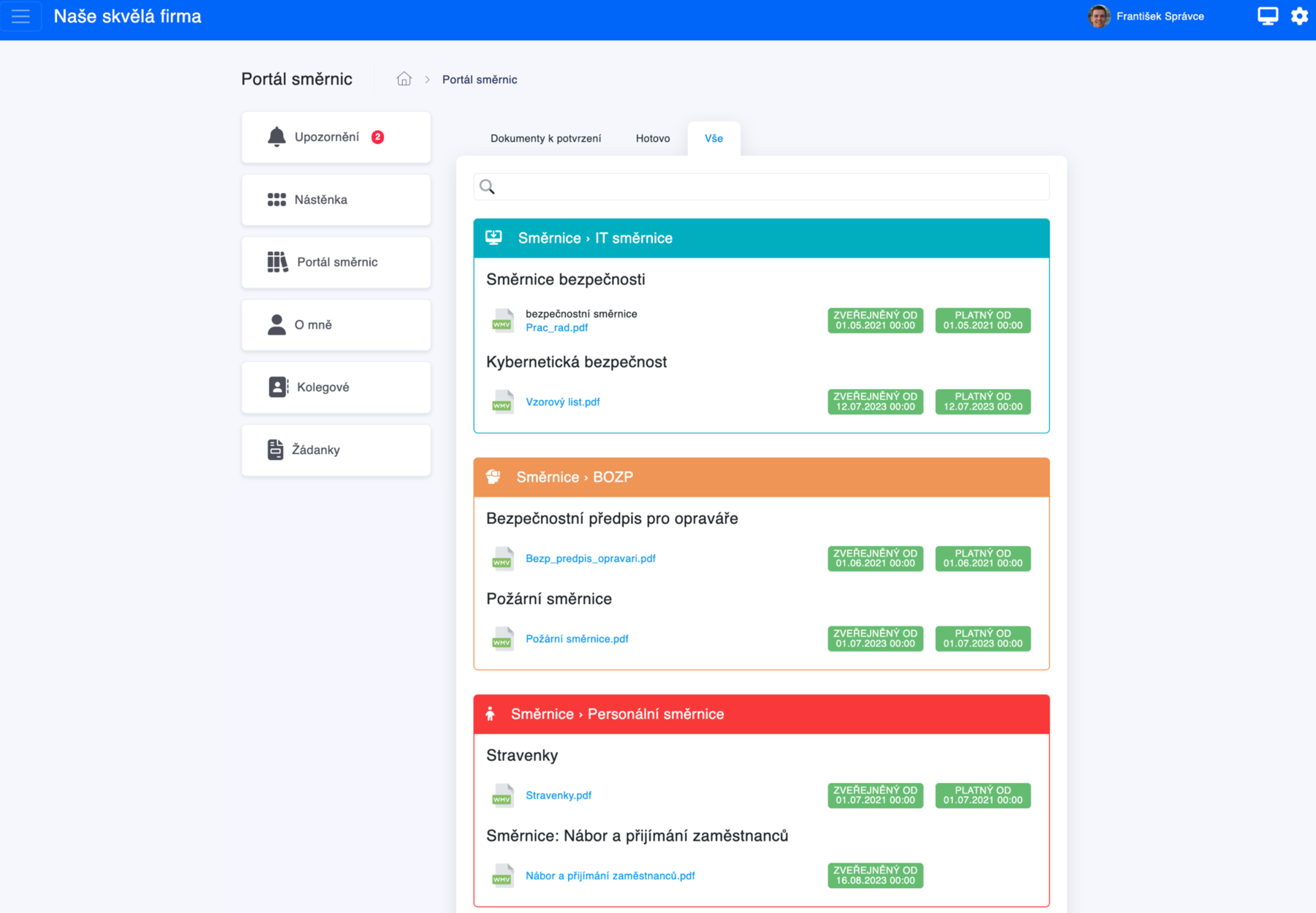The width and height of the screenshot is (1316, 913).
Task: Select the Vše tab
Action: click(714, 138)
